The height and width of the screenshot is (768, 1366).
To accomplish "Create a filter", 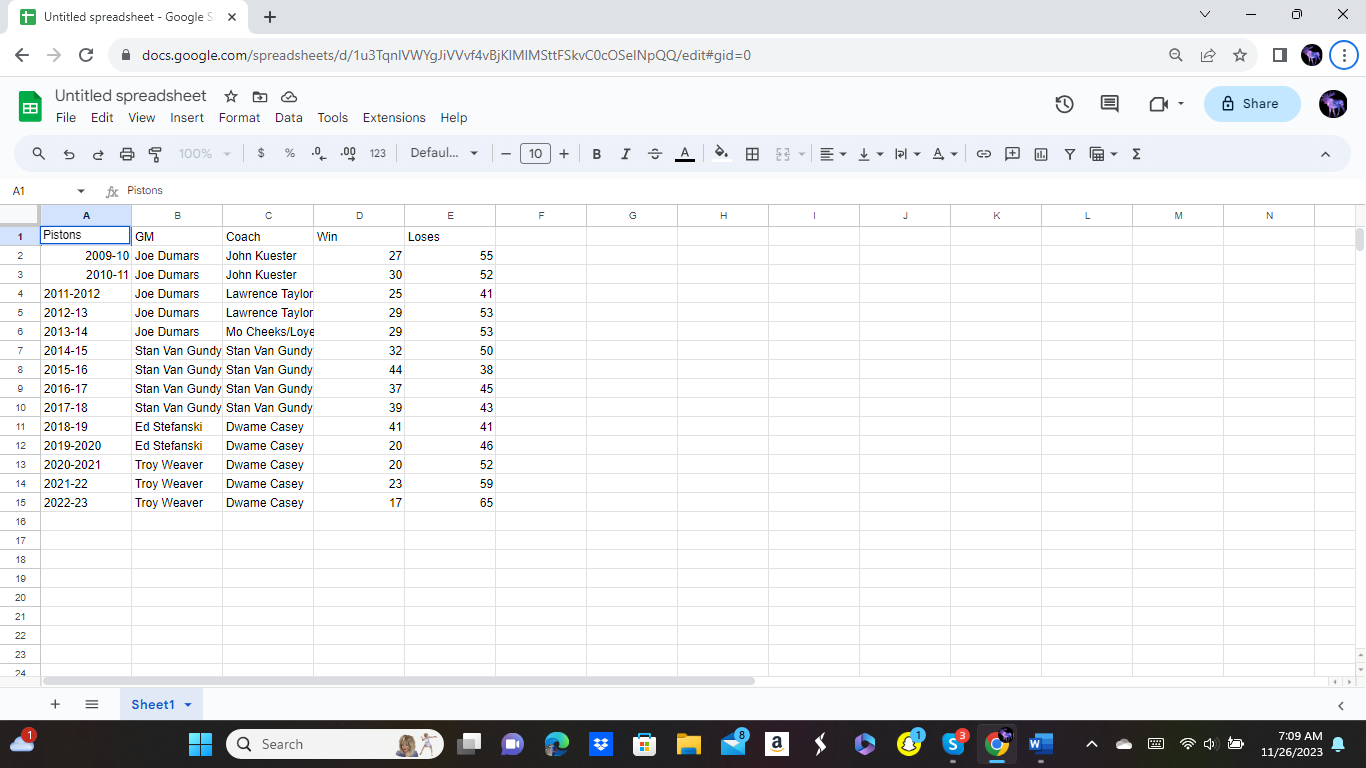I will 1070,154.
